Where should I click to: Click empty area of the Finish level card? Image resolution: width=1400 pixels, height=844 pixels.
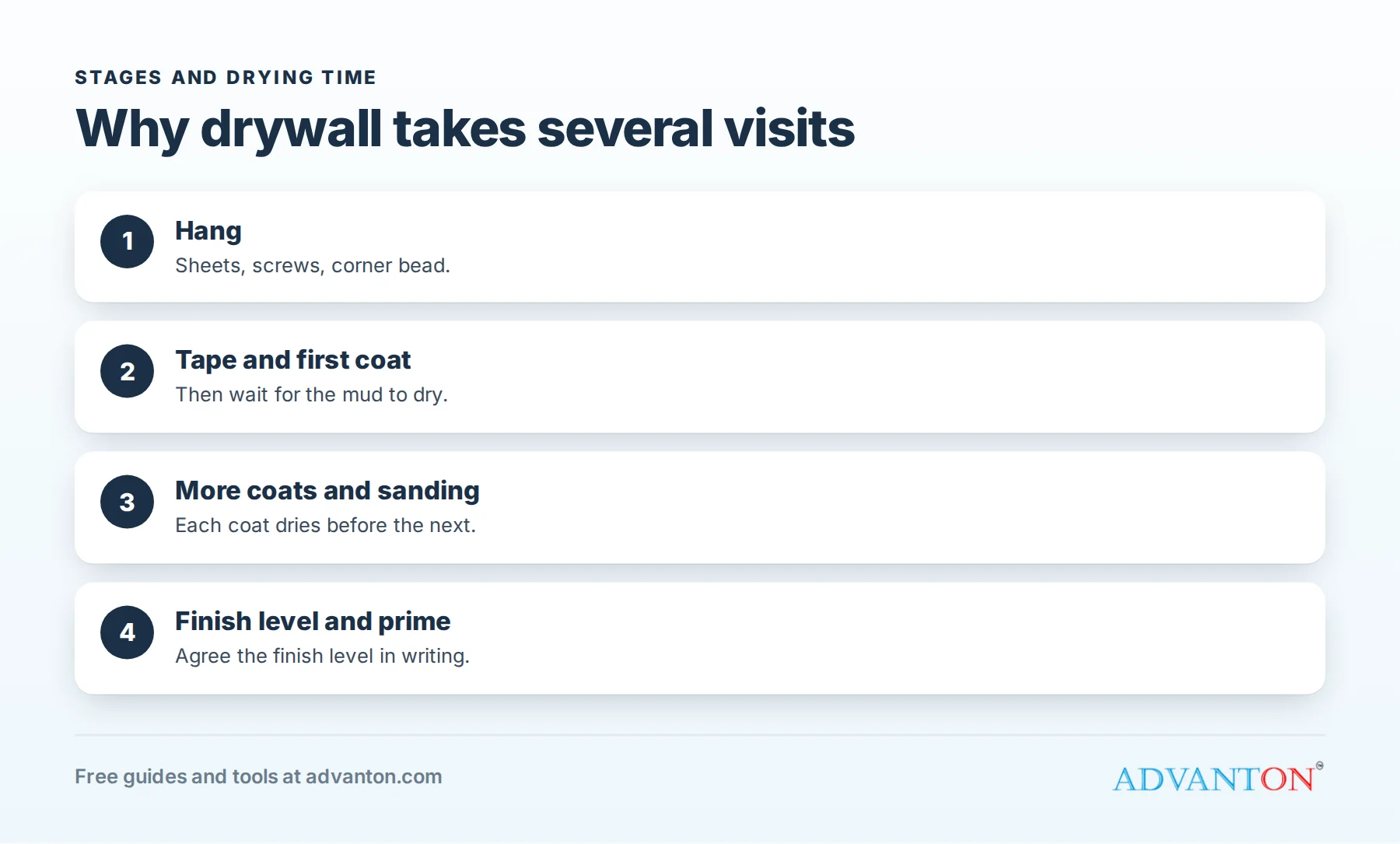click(856, 639)
